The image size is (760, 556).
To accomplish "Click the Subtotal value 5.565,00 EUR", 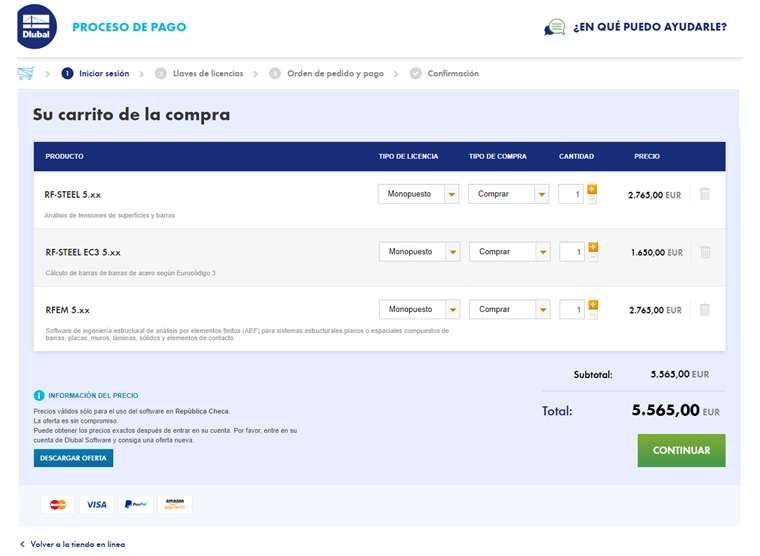I will coord(680,374).
